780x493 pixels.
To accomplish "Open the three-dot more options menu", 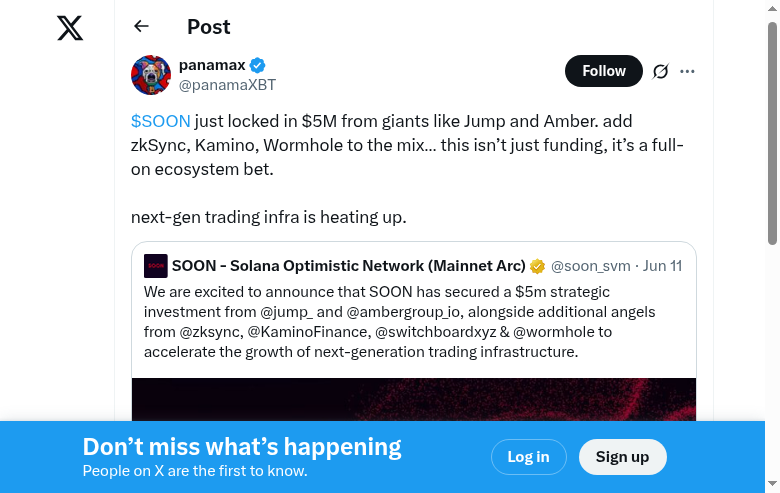I will pyautogui.click(x=687, y=71).
